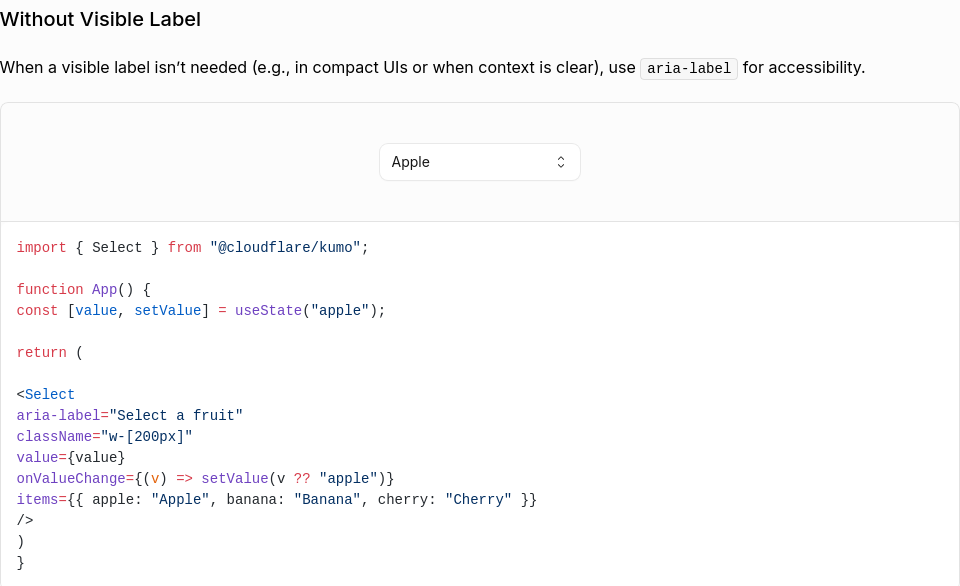Screen dimensions: 960x586
Task: Click the opening Select tag in code
Action: click(x=46, y=394)
